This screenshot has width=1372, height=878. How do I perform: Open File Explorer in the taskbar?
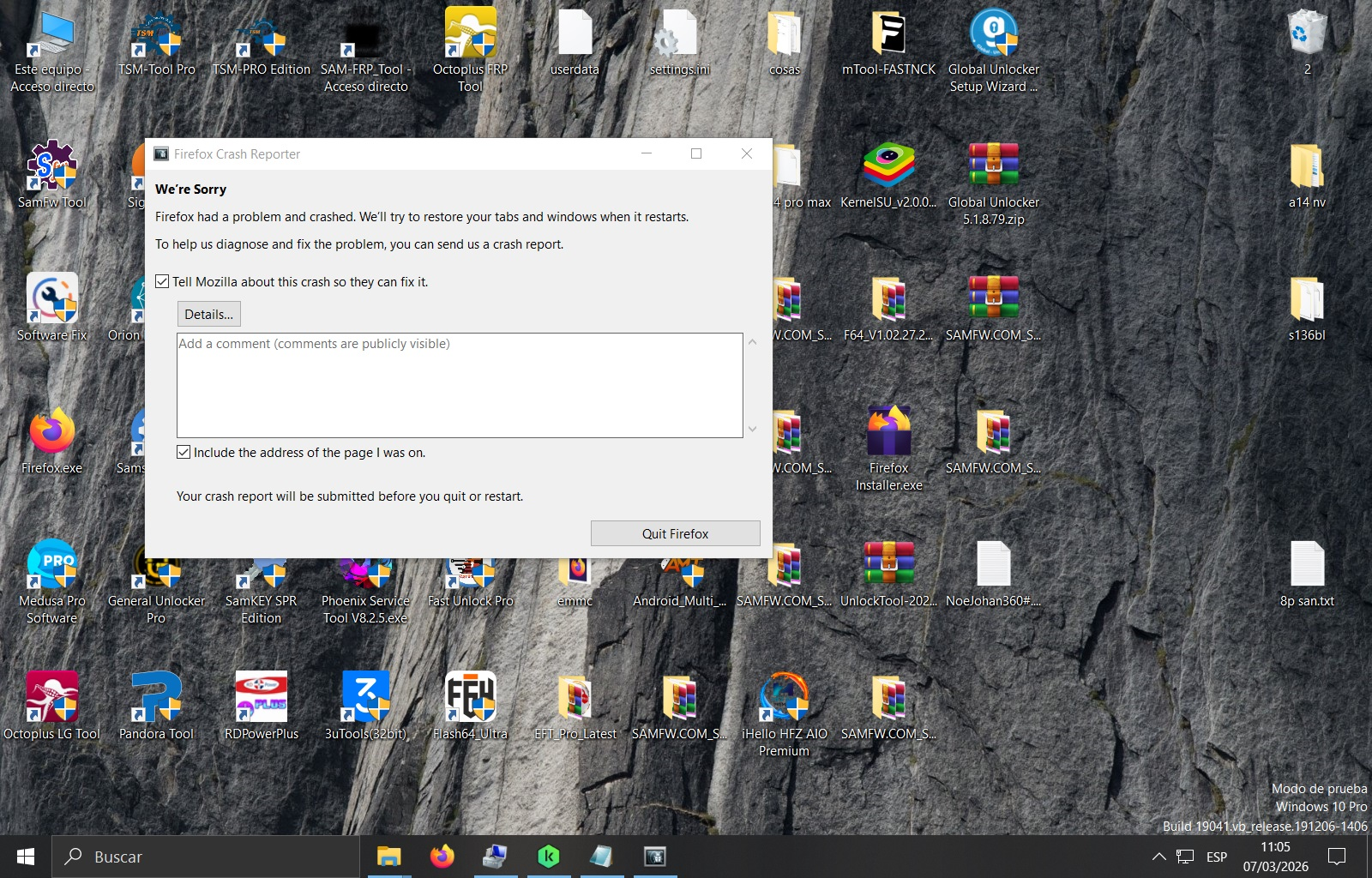[x=389, y=857]
